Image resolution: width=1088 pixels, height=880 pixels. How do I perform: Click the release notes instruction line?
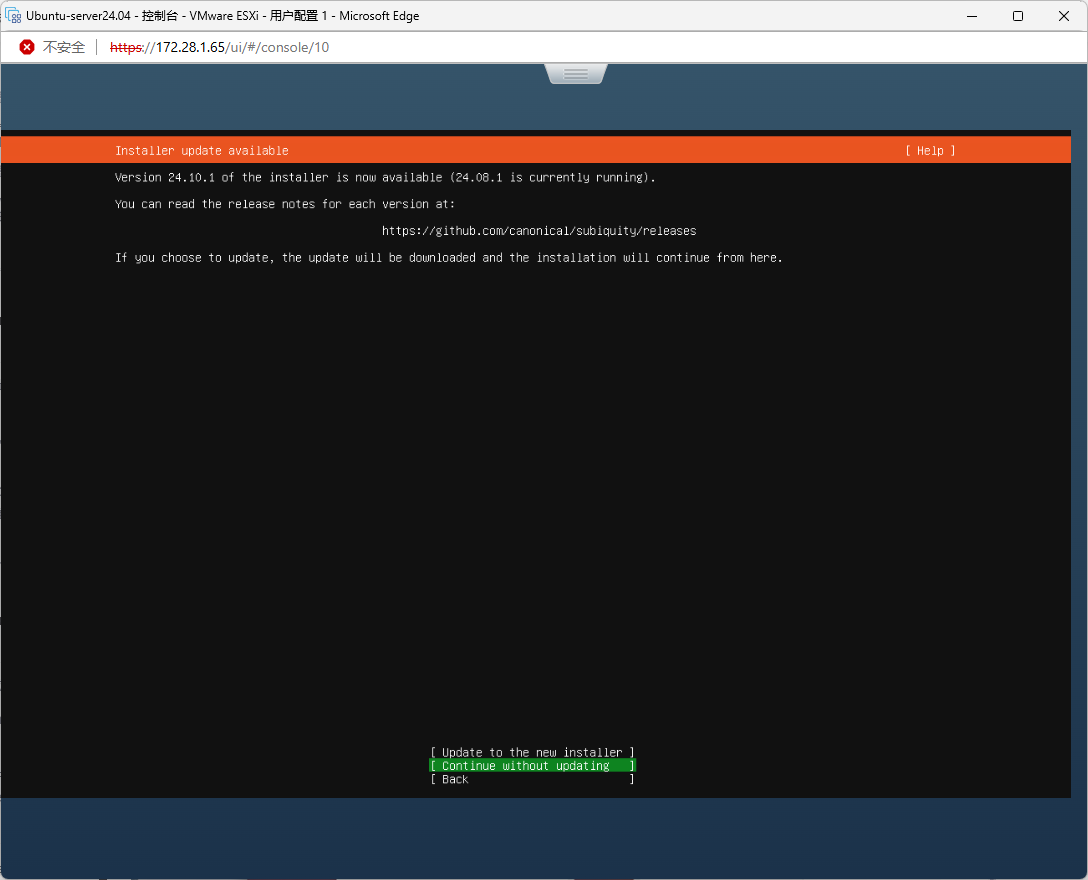(x=285, y=204)
